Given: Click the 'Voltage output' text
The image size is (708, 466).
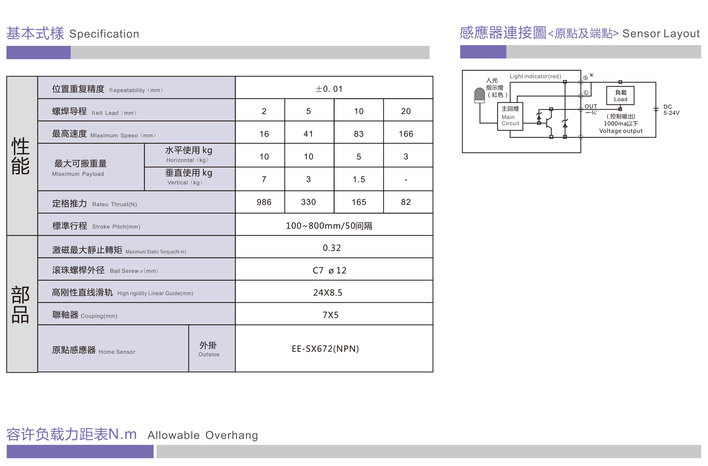Looking at the screenshot, I should (621, 131).
